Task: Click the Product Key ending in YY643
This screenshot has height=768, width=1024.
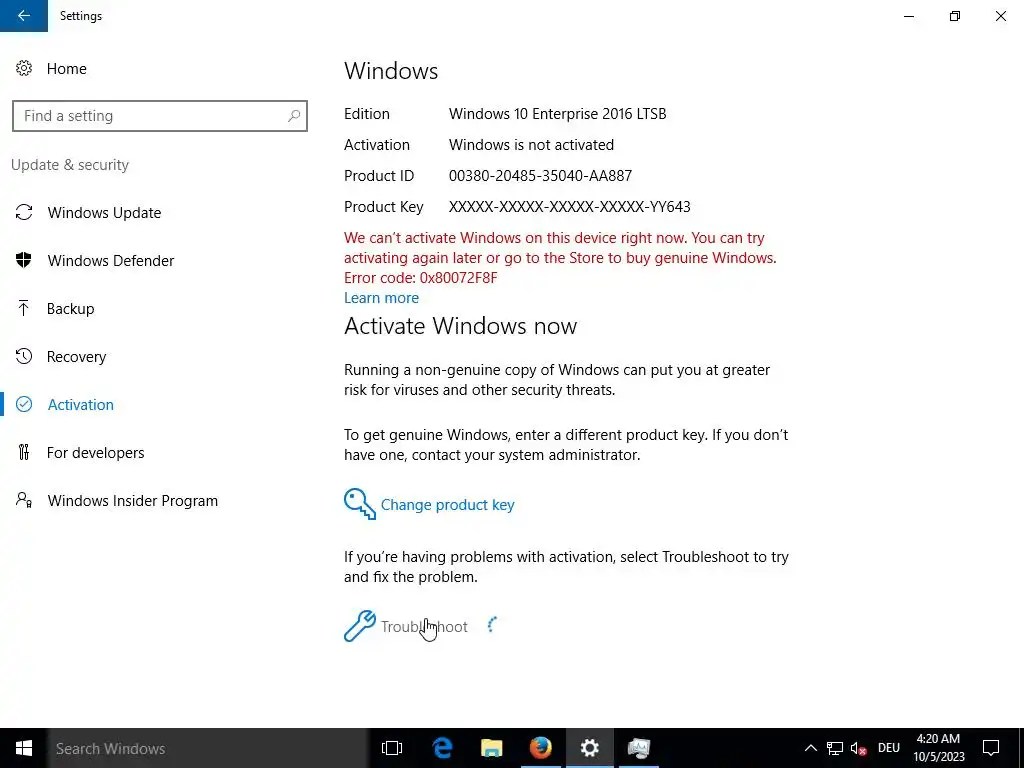Action: click(569, 207)
